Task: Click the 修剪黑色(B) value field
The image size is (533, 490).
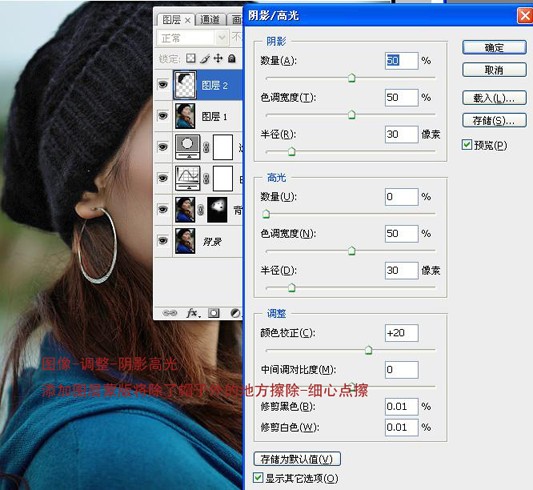Action: tap(401, 406)
